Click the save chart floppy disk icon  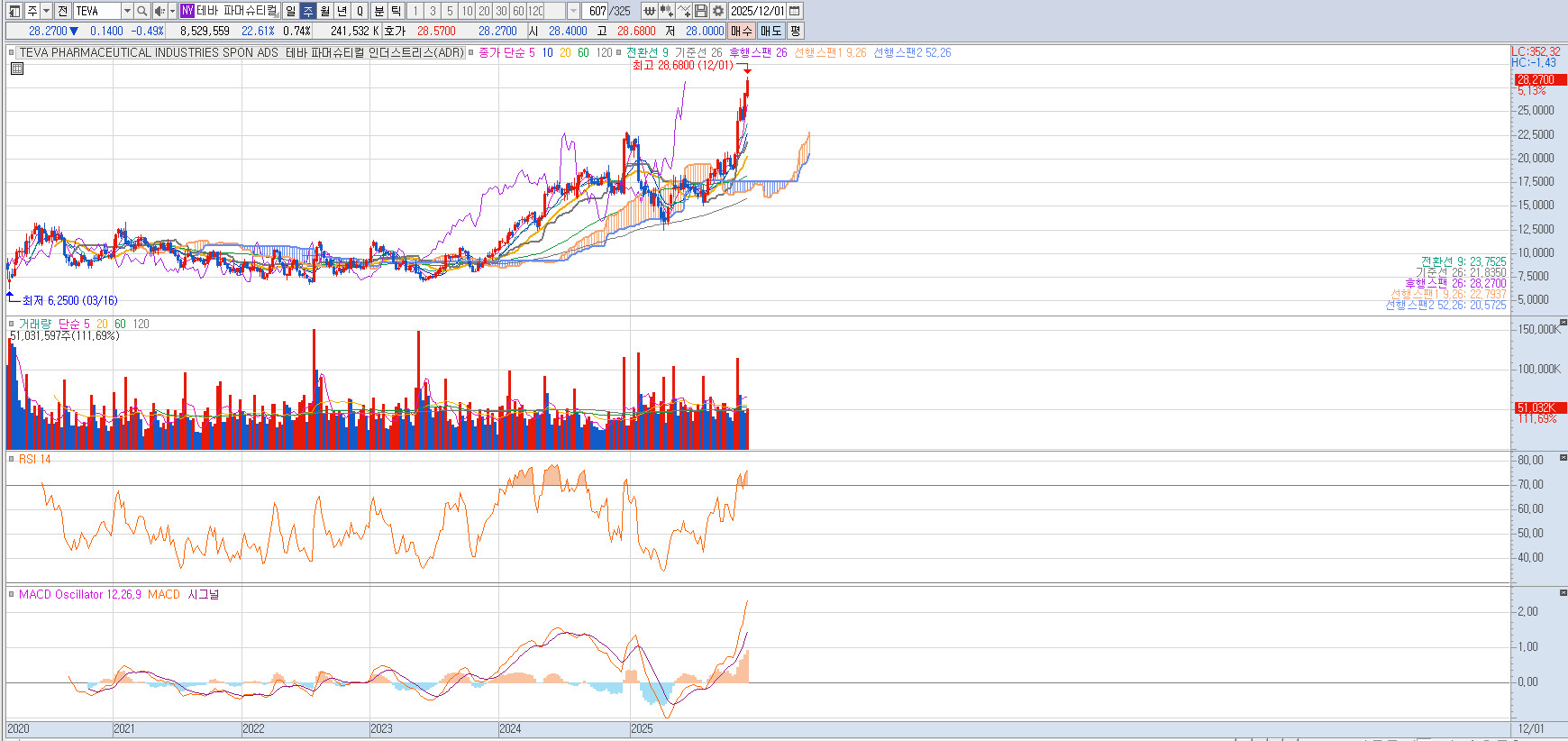[x=701, y=11]
